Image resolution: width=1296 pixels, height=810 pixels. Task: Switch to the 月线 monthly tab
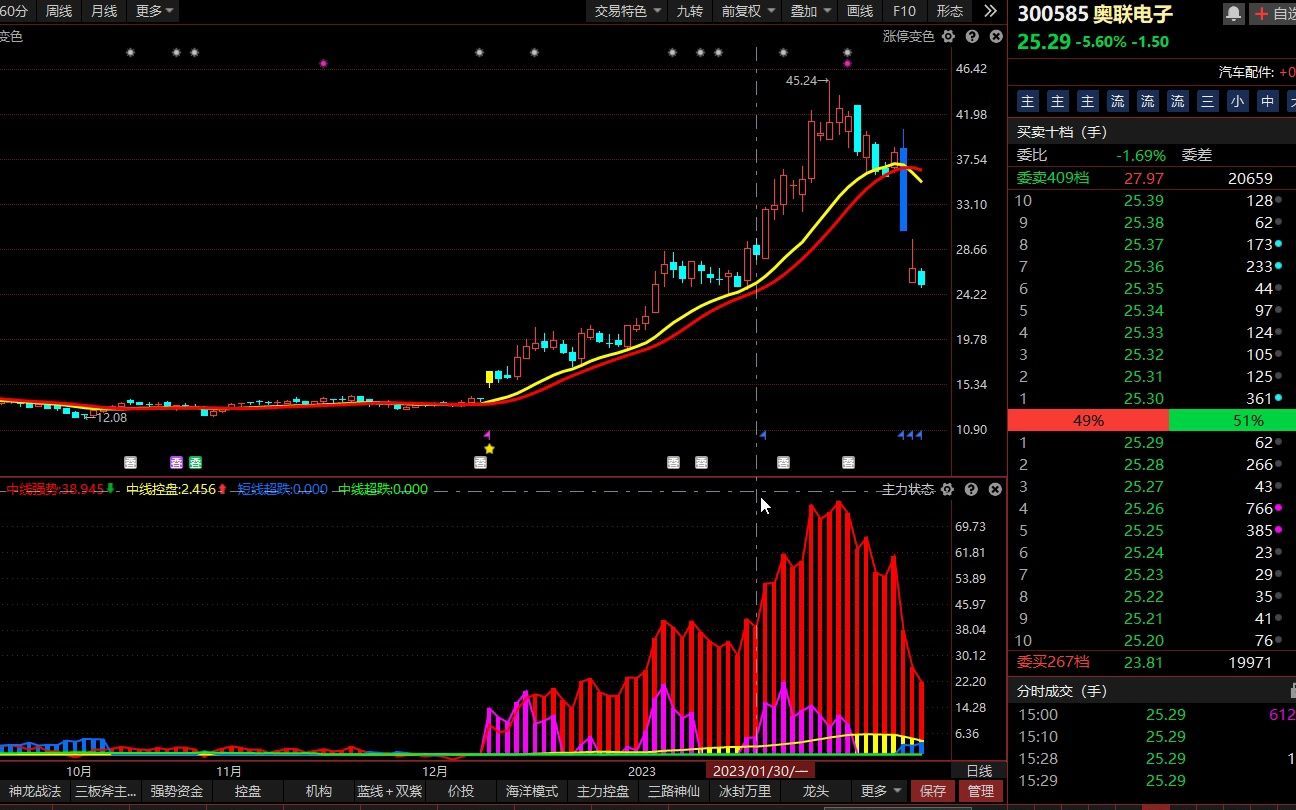[104, 11]
